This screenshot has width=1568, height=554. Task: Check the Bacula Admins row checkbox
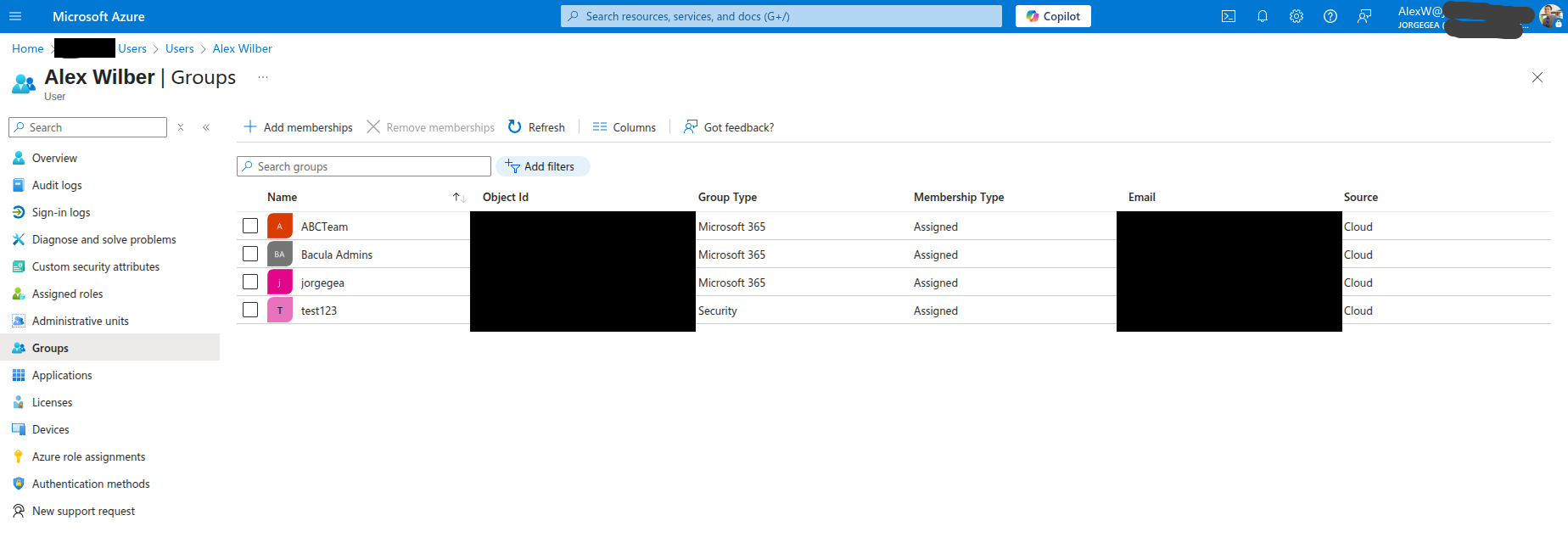(250, 254)
